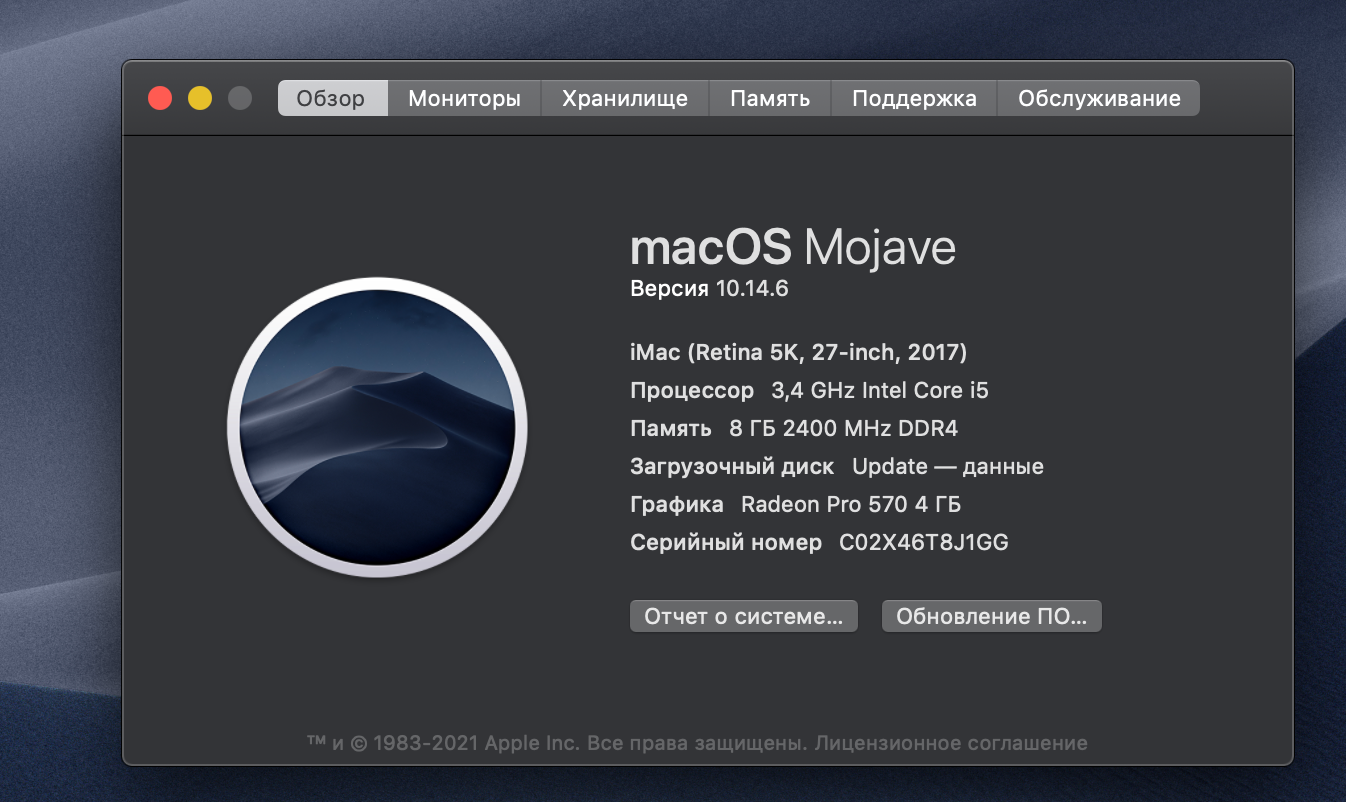The height and width of the screenshot is (802, 1346).
Task: Click the iMac Retina 5K model line
Action: pos(798,352)
